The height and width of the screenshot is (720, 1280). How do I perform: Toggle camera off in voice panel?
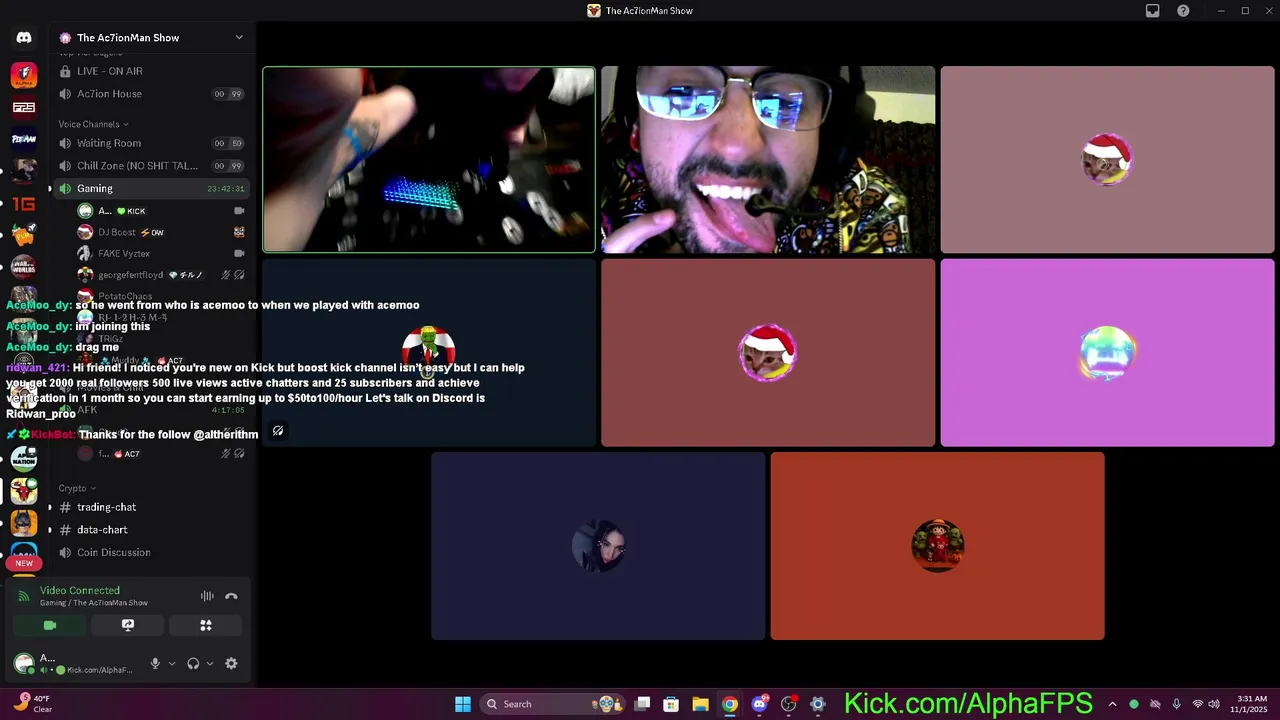(x=50, y=625)
